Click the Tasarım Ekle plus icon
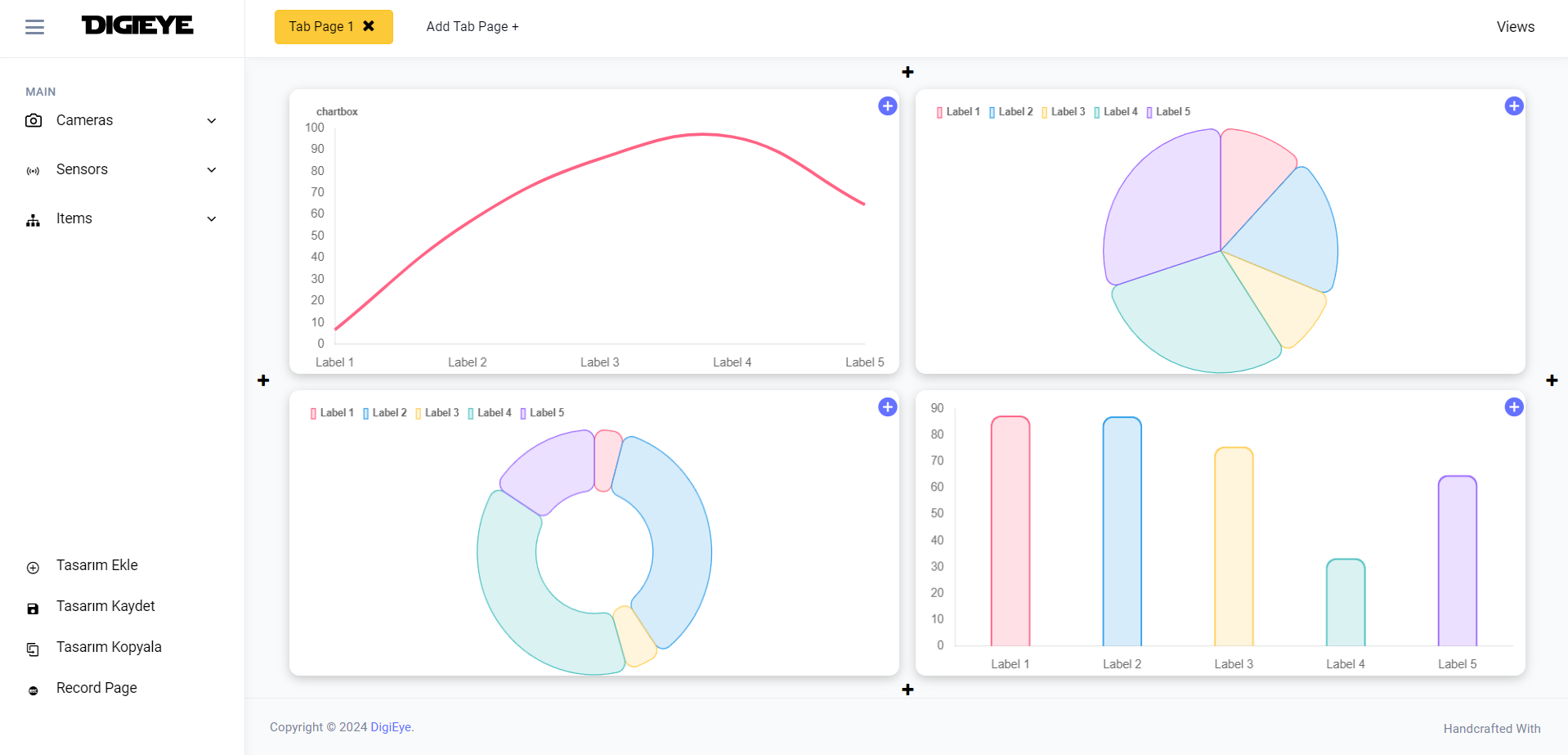 pyautogui.click(x=33, y=568)
